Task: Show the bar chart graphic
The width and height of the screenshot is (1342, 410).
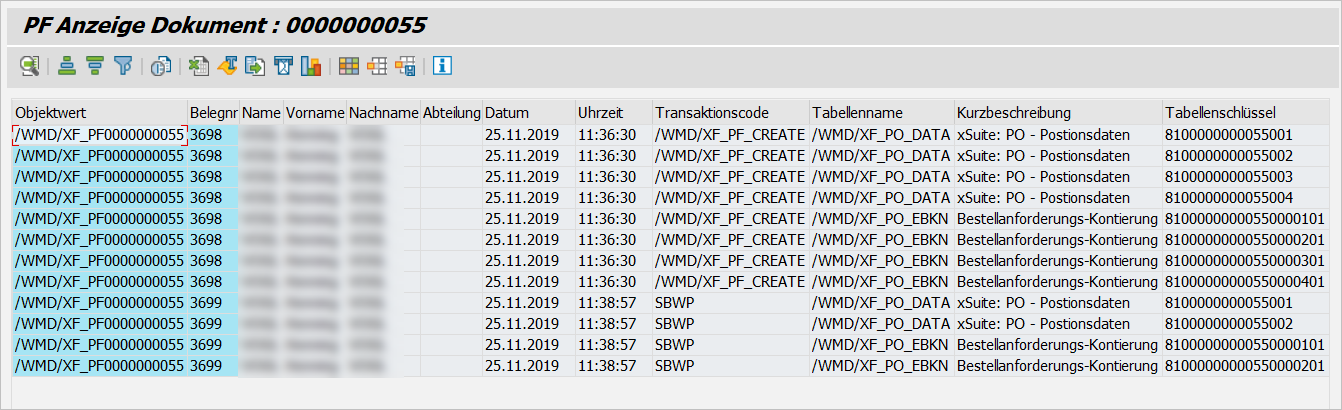Action: [311, 67]
